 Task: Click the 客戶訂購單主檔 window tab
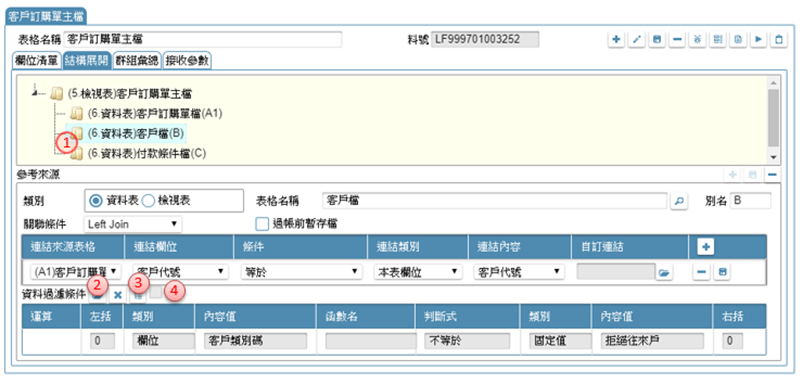click(x=46, y=16)
